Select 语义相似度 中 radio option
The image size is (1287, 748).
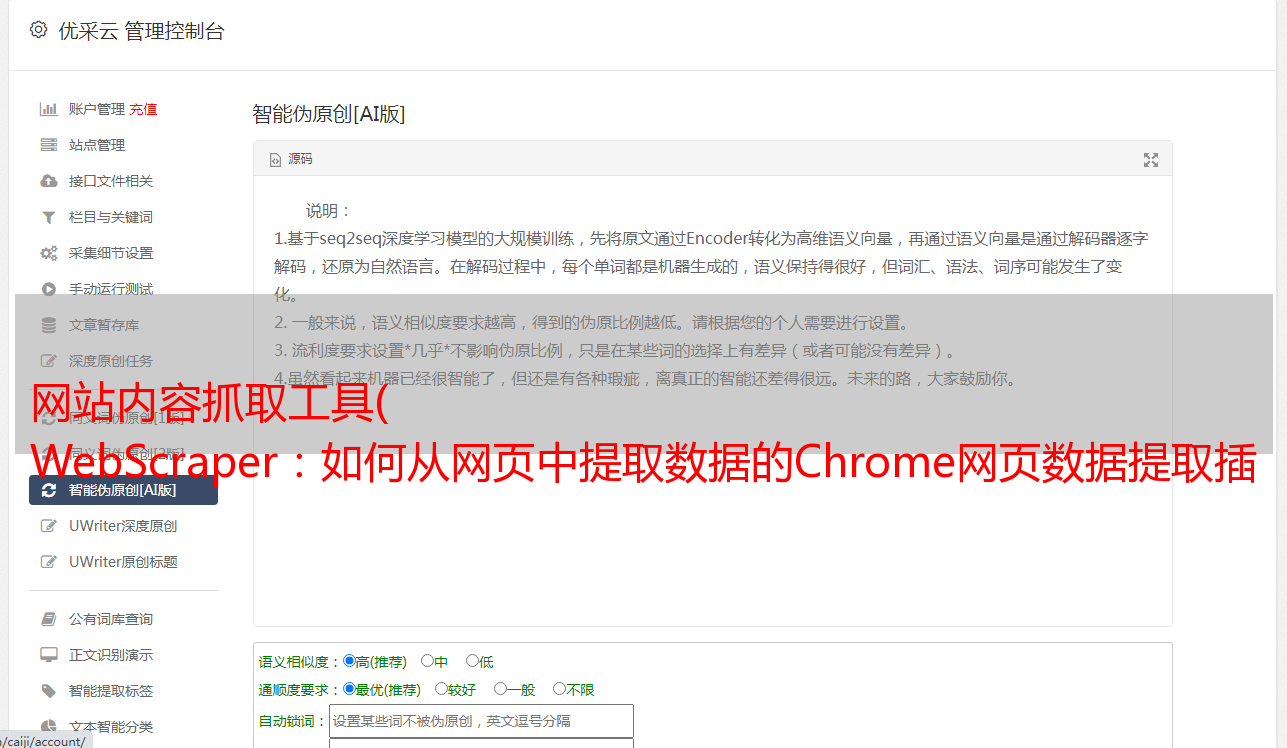coord(427,661)
